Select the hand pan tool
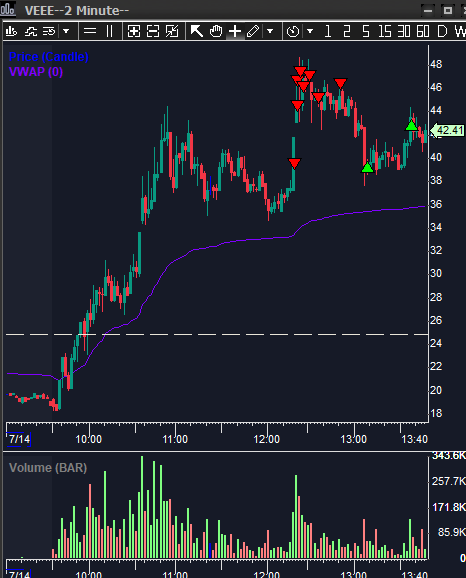466x578 pixels. click(216, 31)
